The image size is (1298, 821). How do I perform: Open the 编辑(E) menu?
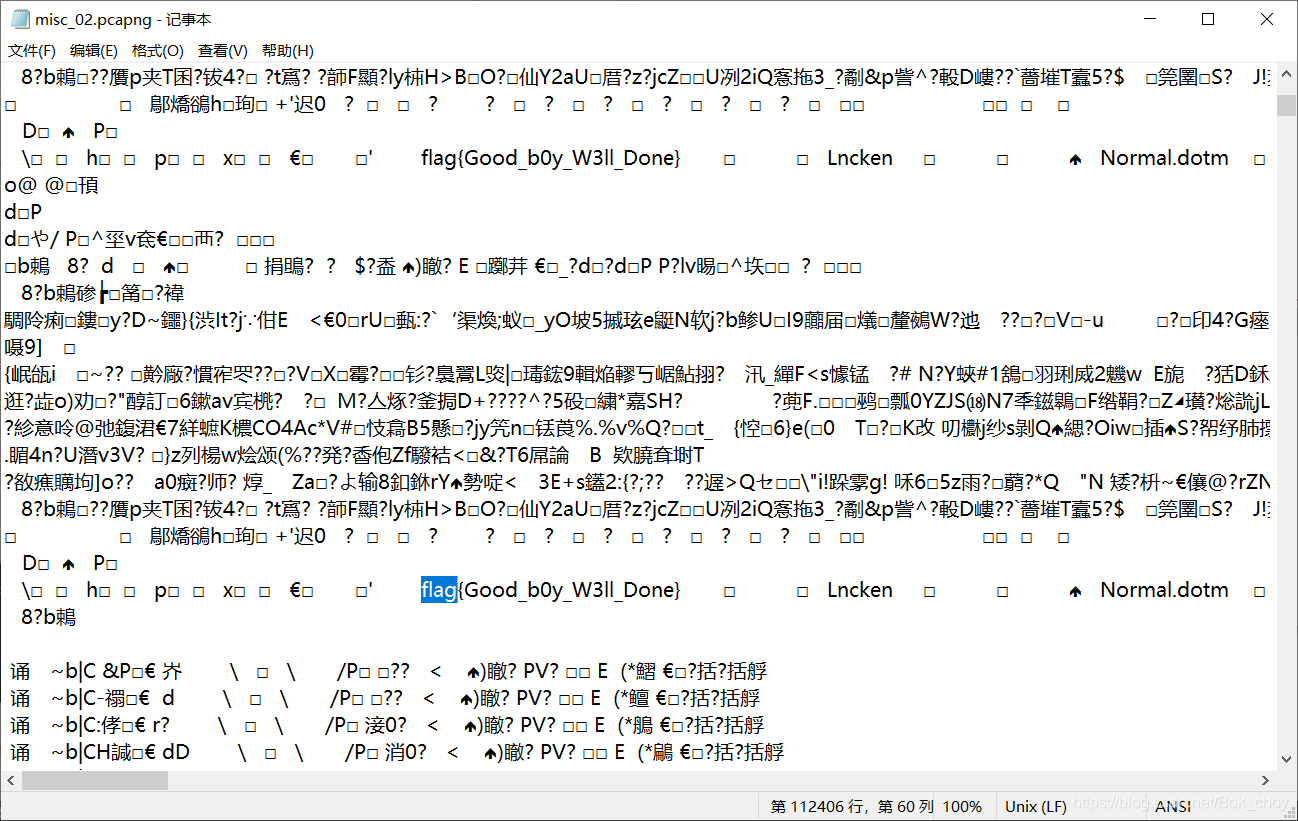pos(94,51)
